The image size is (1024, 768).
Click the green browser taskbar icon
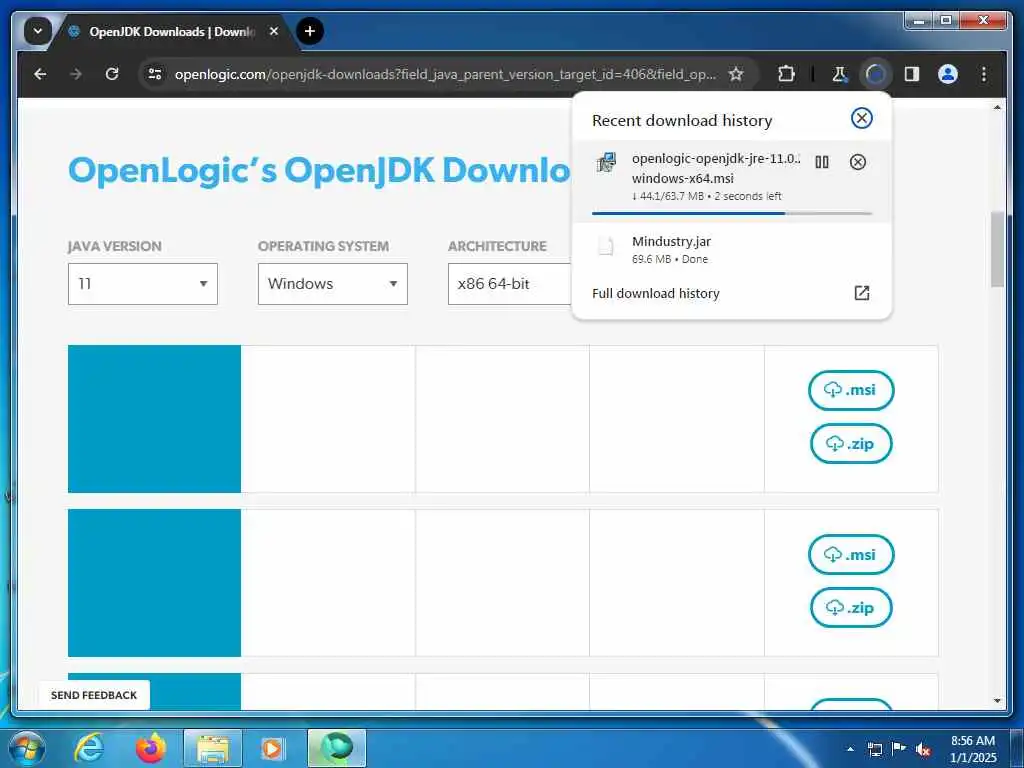(x=337, y=748)
